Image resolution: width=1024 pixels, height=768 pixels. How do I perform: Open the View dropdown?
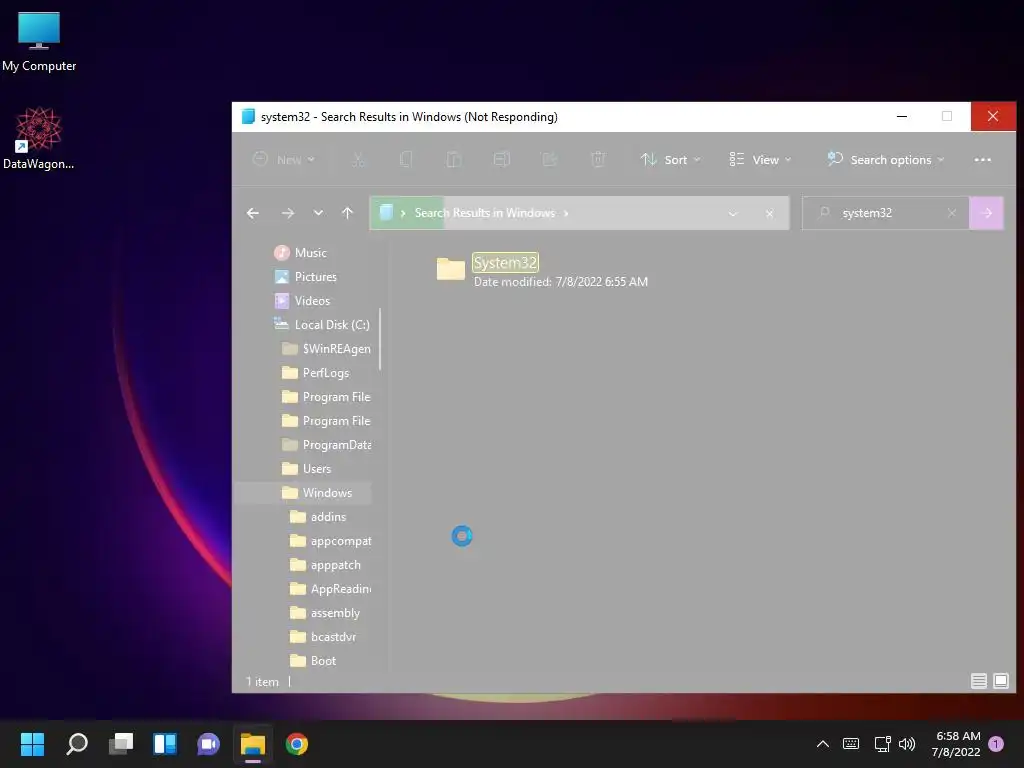760,159
